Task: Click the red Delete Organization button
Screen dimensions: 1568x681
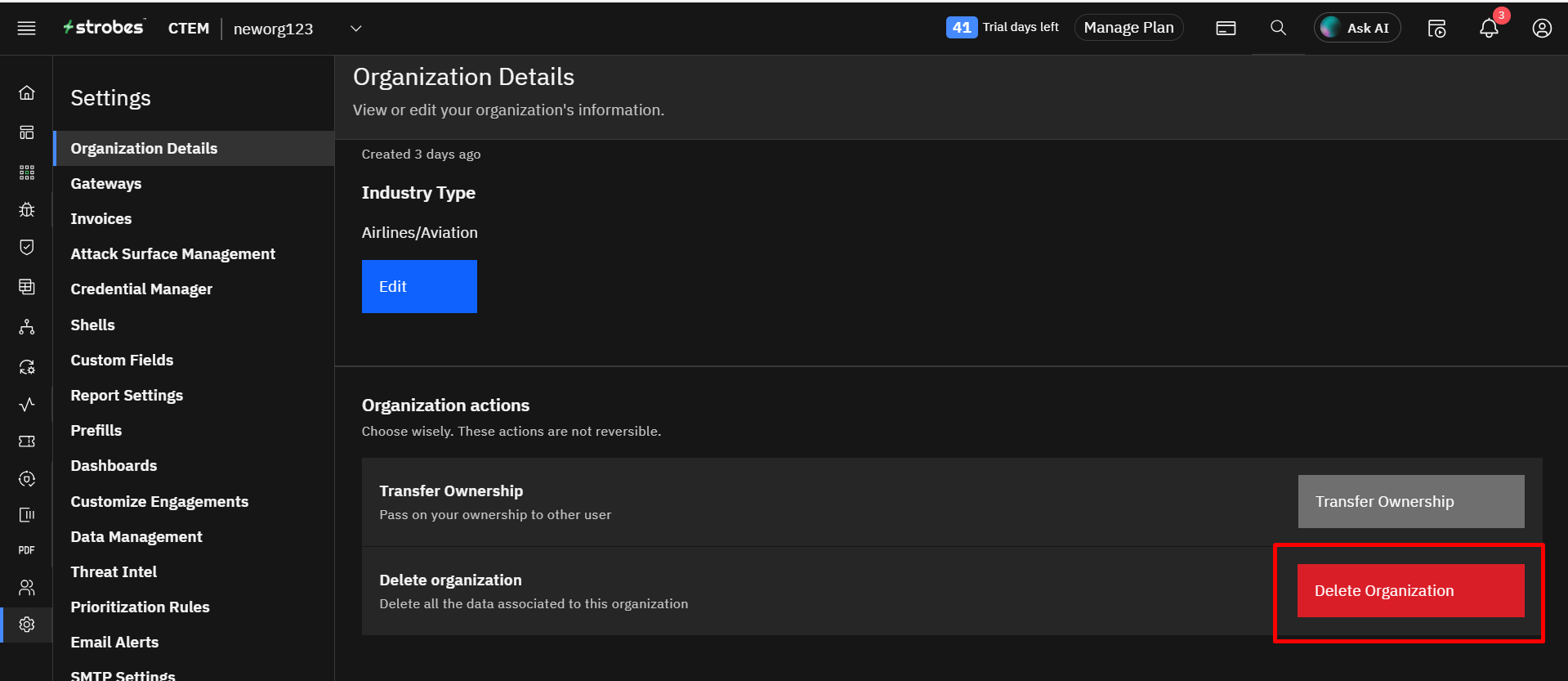Action: 1410,591
